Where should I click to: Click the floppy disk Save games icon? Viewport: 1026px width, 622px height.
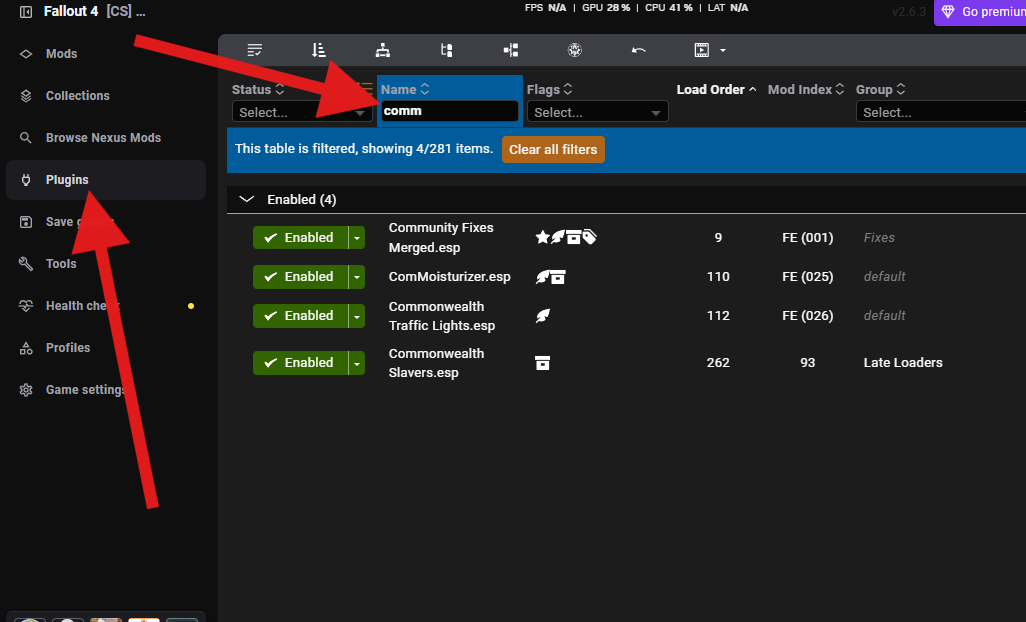pos(26,222)
